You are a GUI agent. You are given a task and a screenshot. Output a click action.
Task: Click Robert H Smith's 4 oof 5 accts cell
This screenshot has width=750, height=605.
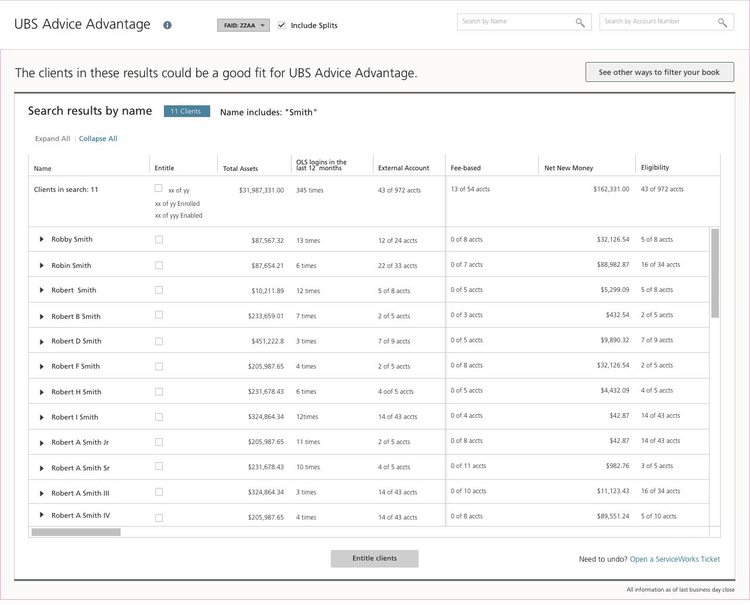coord(396,392)
